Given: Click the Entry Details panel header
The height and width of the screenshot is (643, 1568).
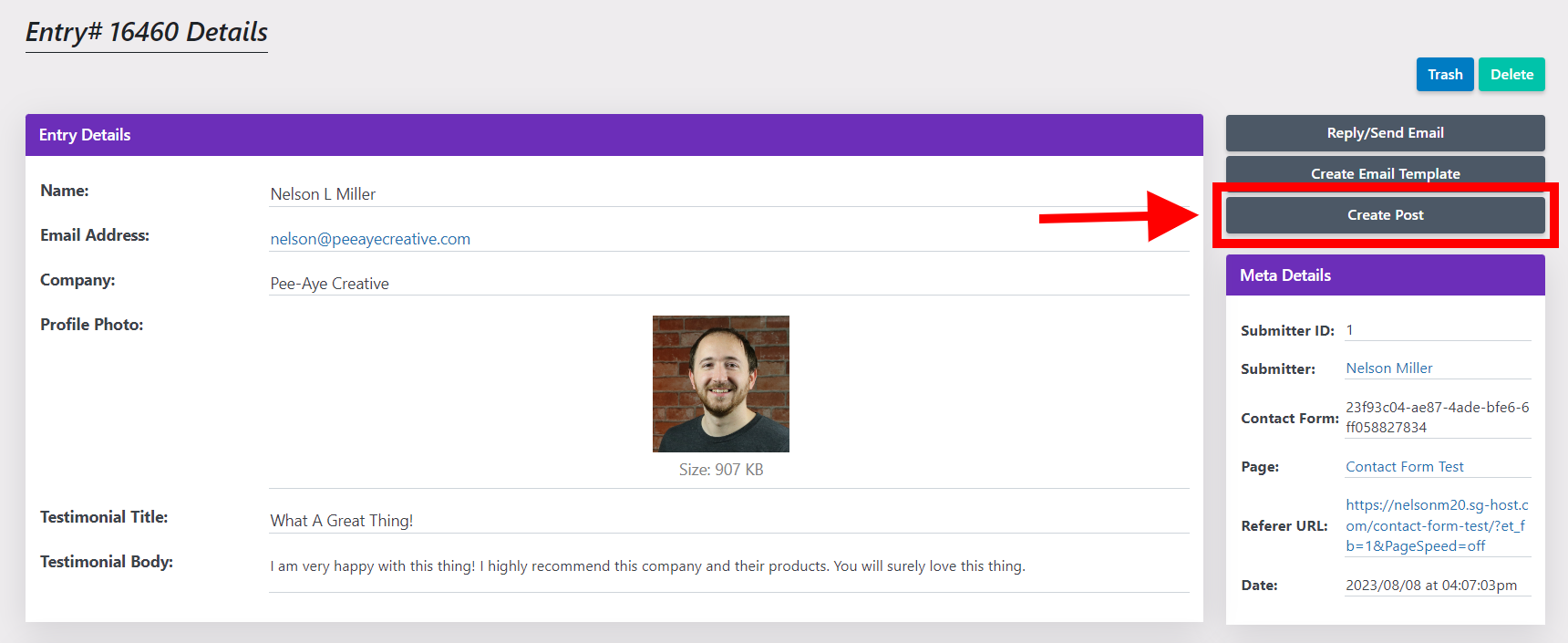Looking at the screenshot, I should pyautogui.click(x=614, y=135).
